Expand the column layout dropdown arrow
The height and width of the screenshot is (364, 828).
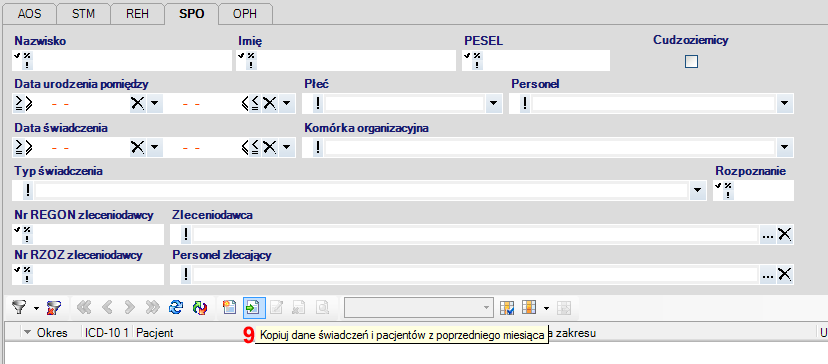pyautogui.click(x=546, y=307)
